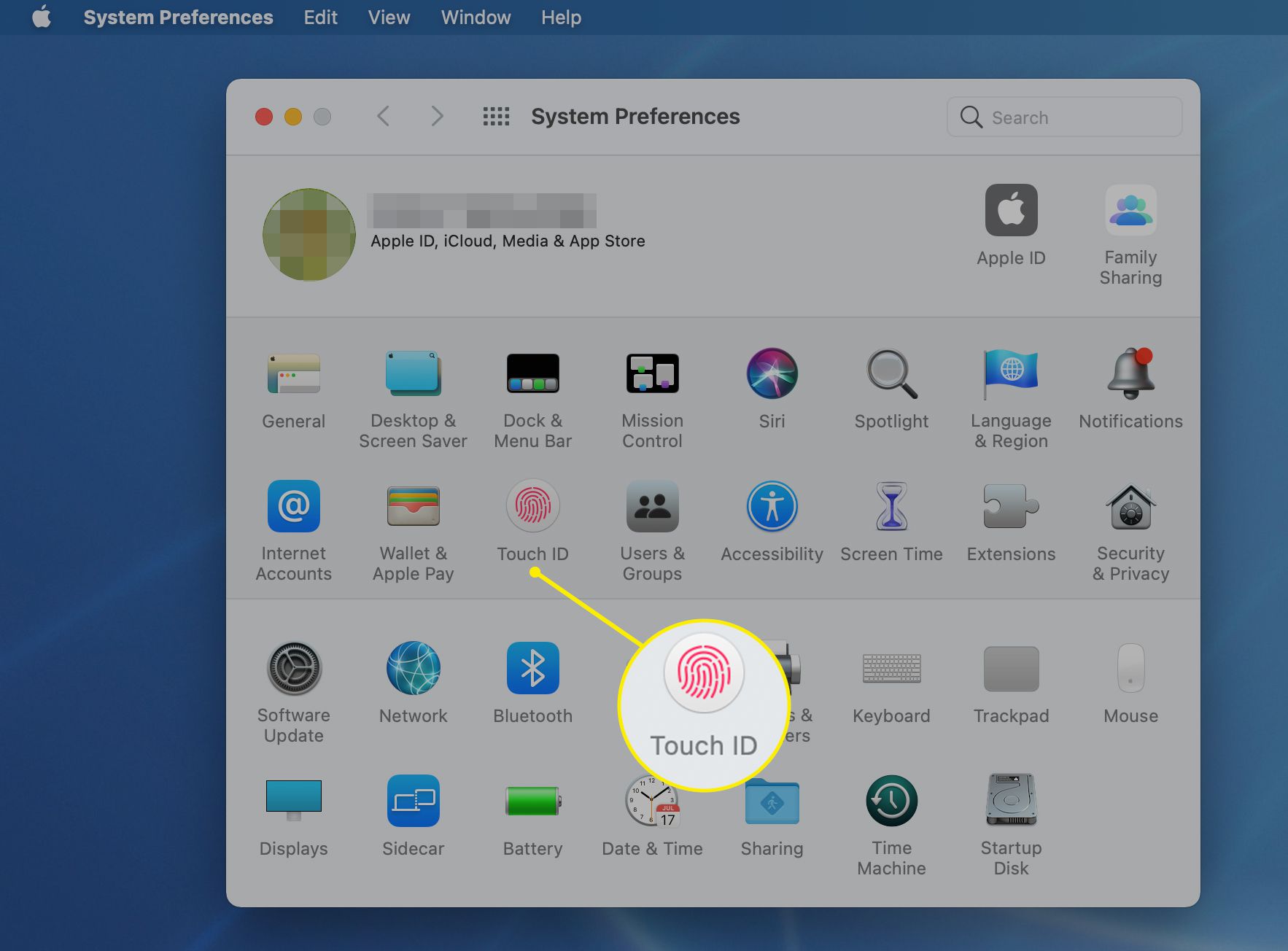Open Network preferences

pos(413,668)
